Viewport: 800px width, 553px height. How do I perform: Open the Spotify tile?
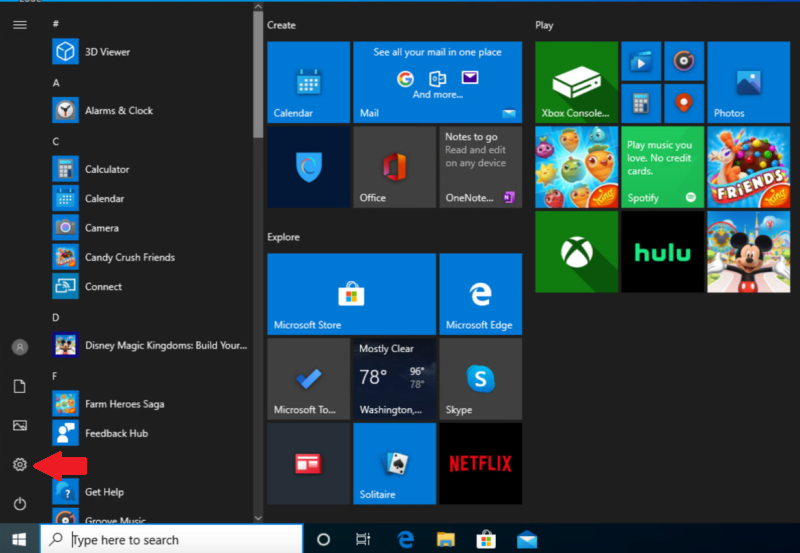(x=662, y=167)
